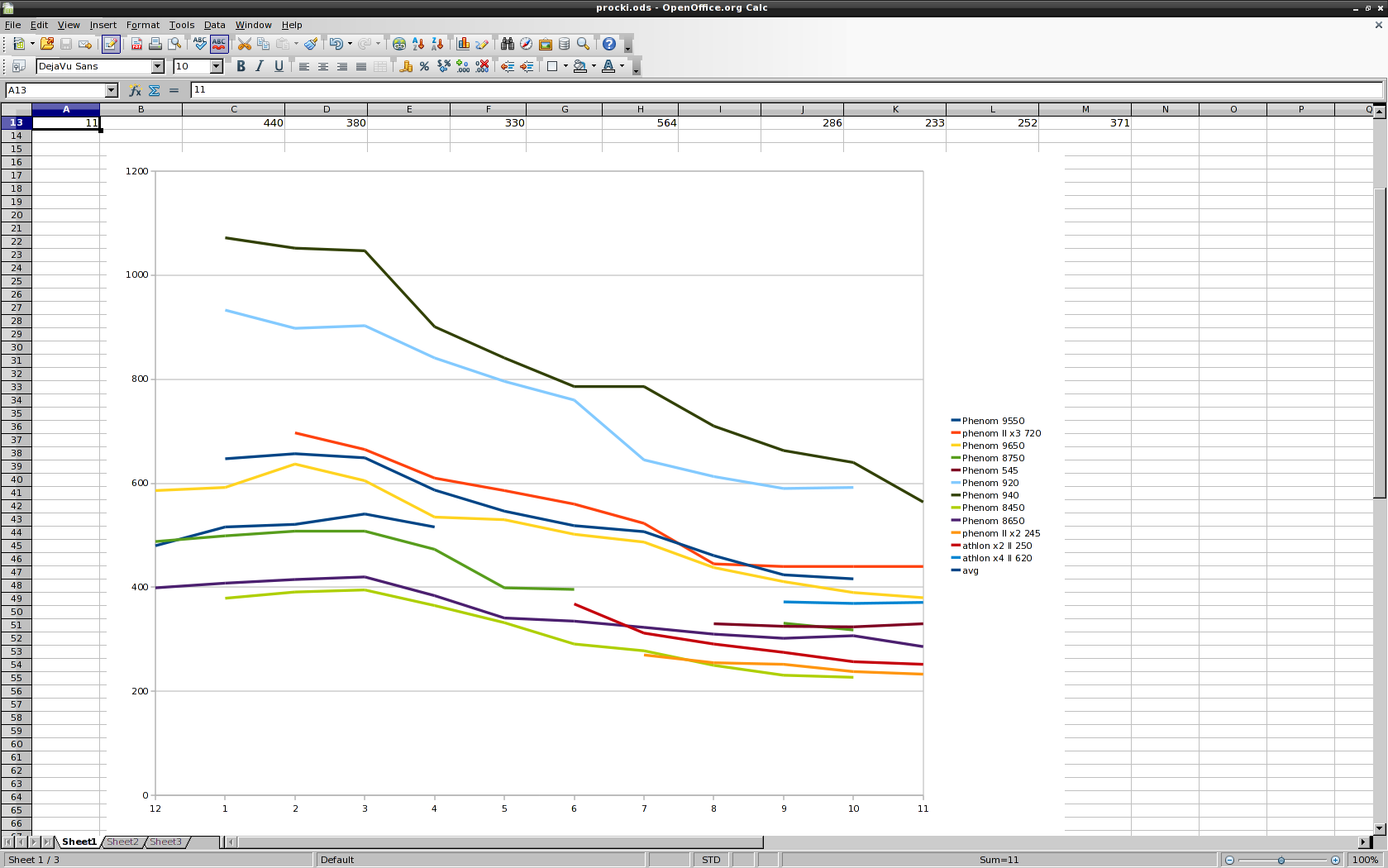
Task: Open the Navigator compass icon
Action: (x=526, y=44)
